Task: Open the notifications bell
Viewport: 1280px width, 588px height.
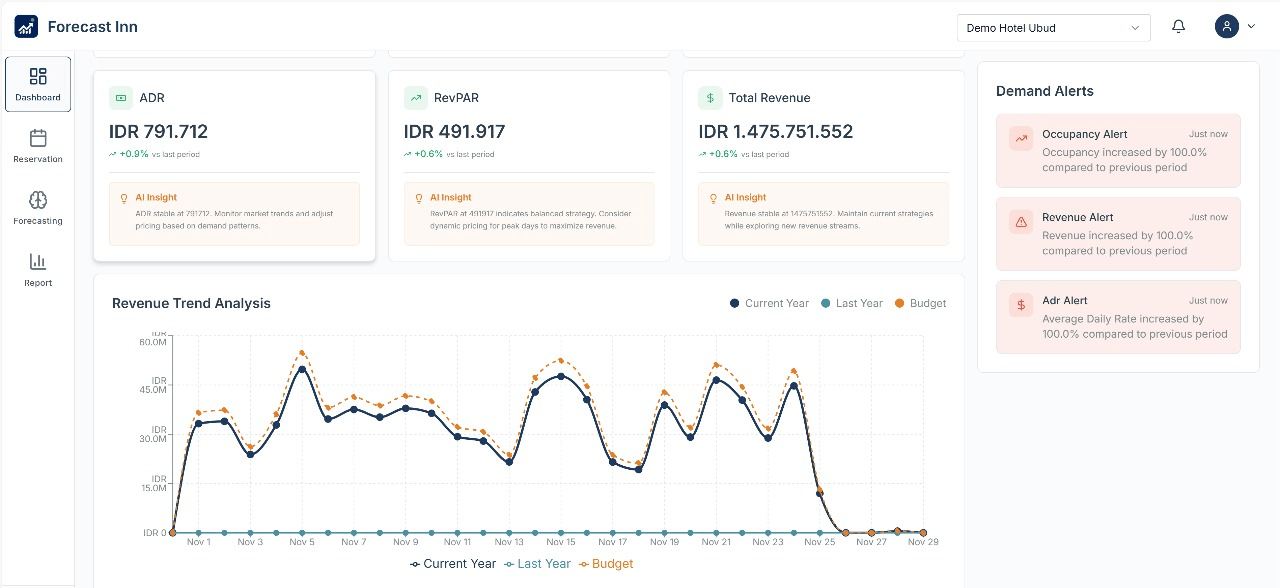Action: (1178, 27)
